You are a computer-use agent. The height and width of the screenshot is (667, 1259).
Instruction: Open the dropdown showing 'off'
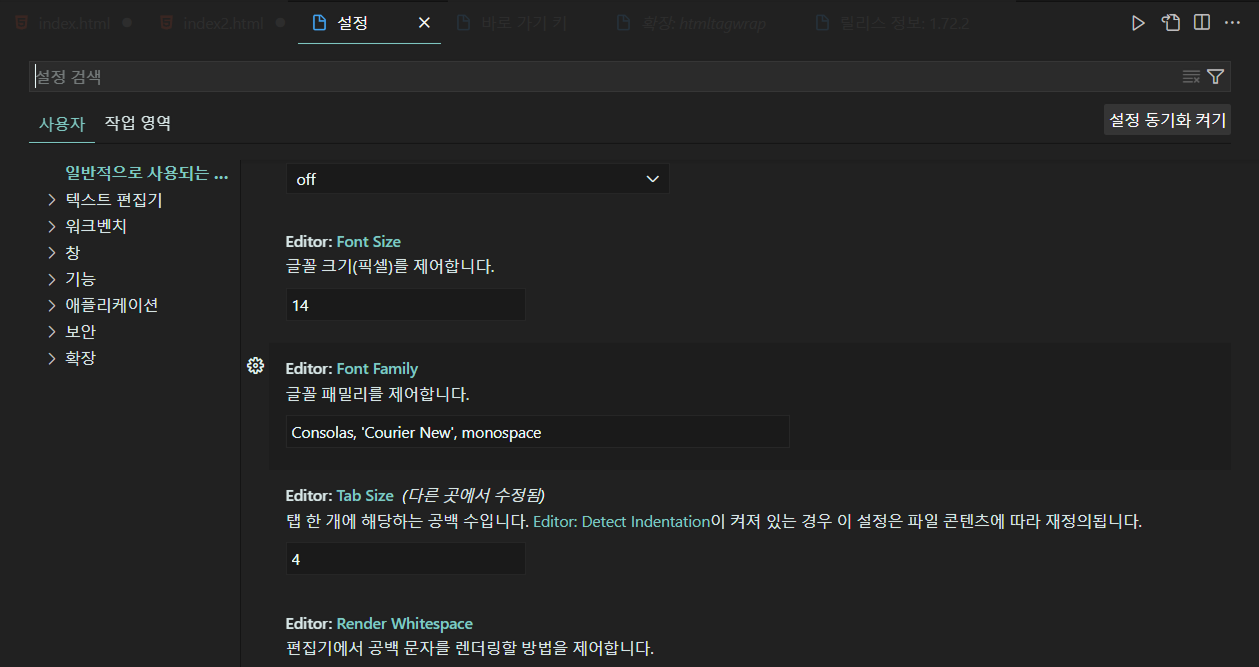(478, 179)
